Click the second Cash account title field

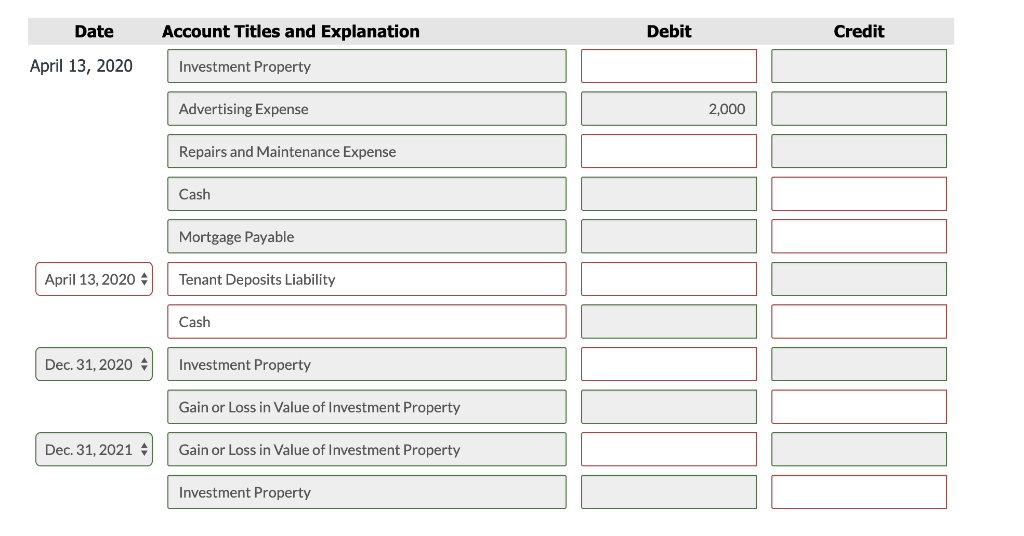366,322
